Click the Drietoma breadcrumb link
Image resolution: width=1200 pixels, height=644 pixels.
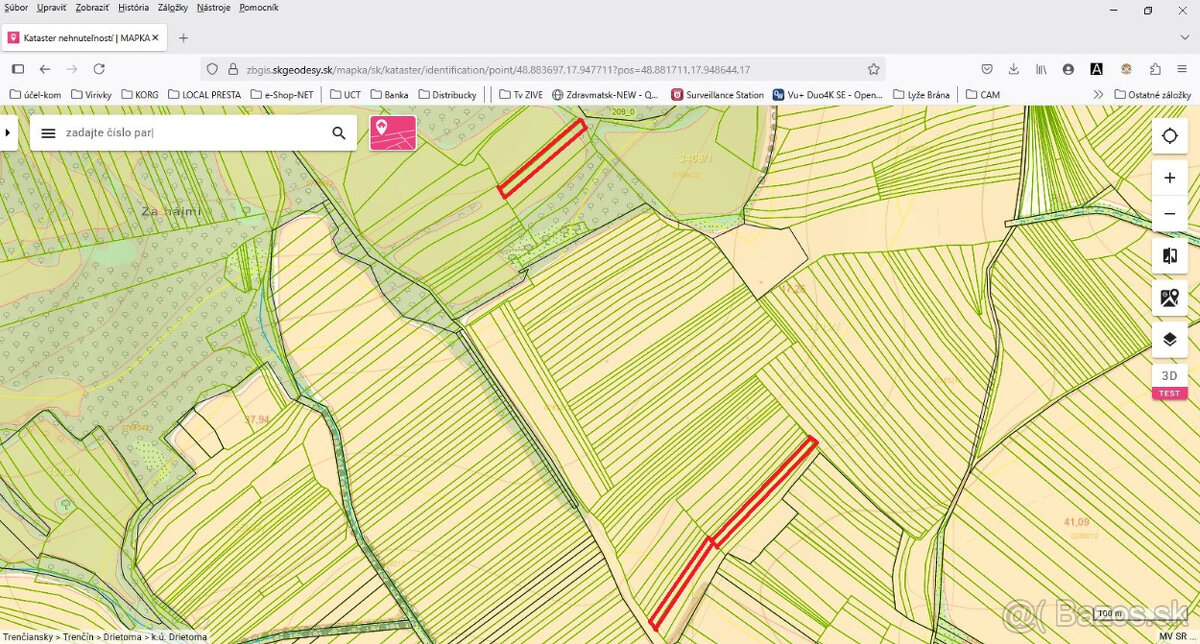coord(124,637)
